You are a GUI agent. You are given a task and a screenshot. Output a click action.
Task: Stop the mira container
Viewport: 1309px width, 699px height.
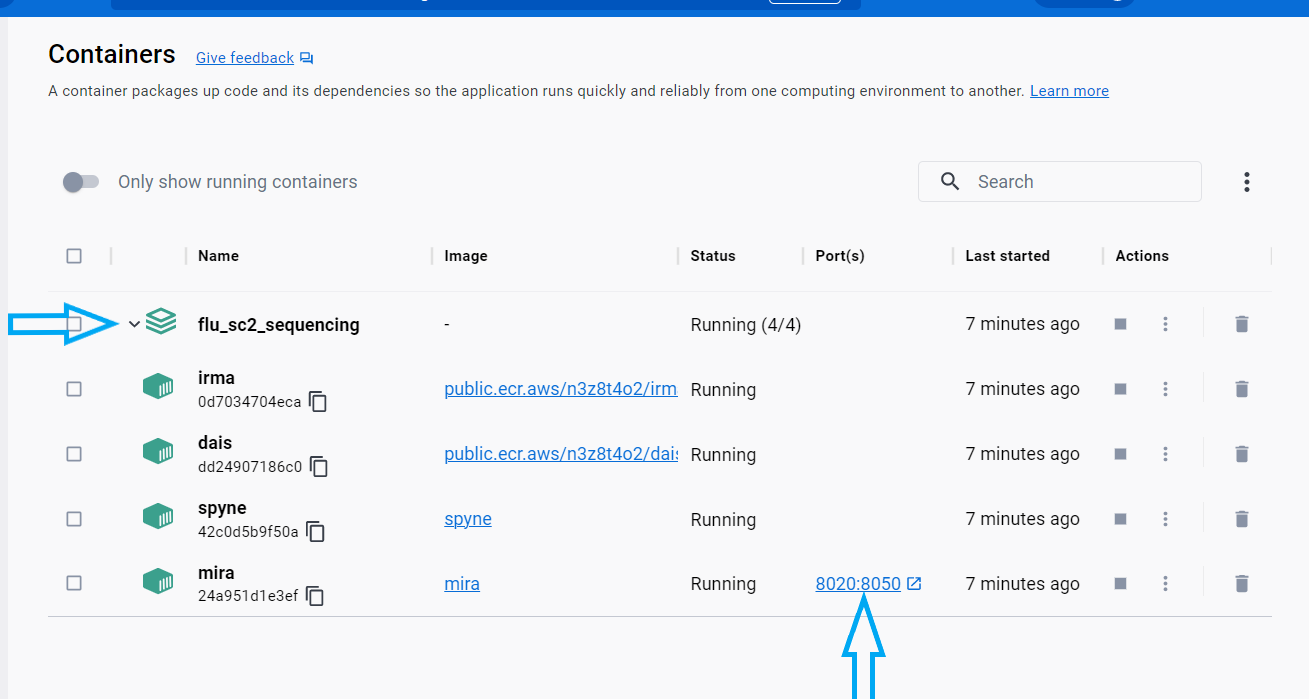1120,584
